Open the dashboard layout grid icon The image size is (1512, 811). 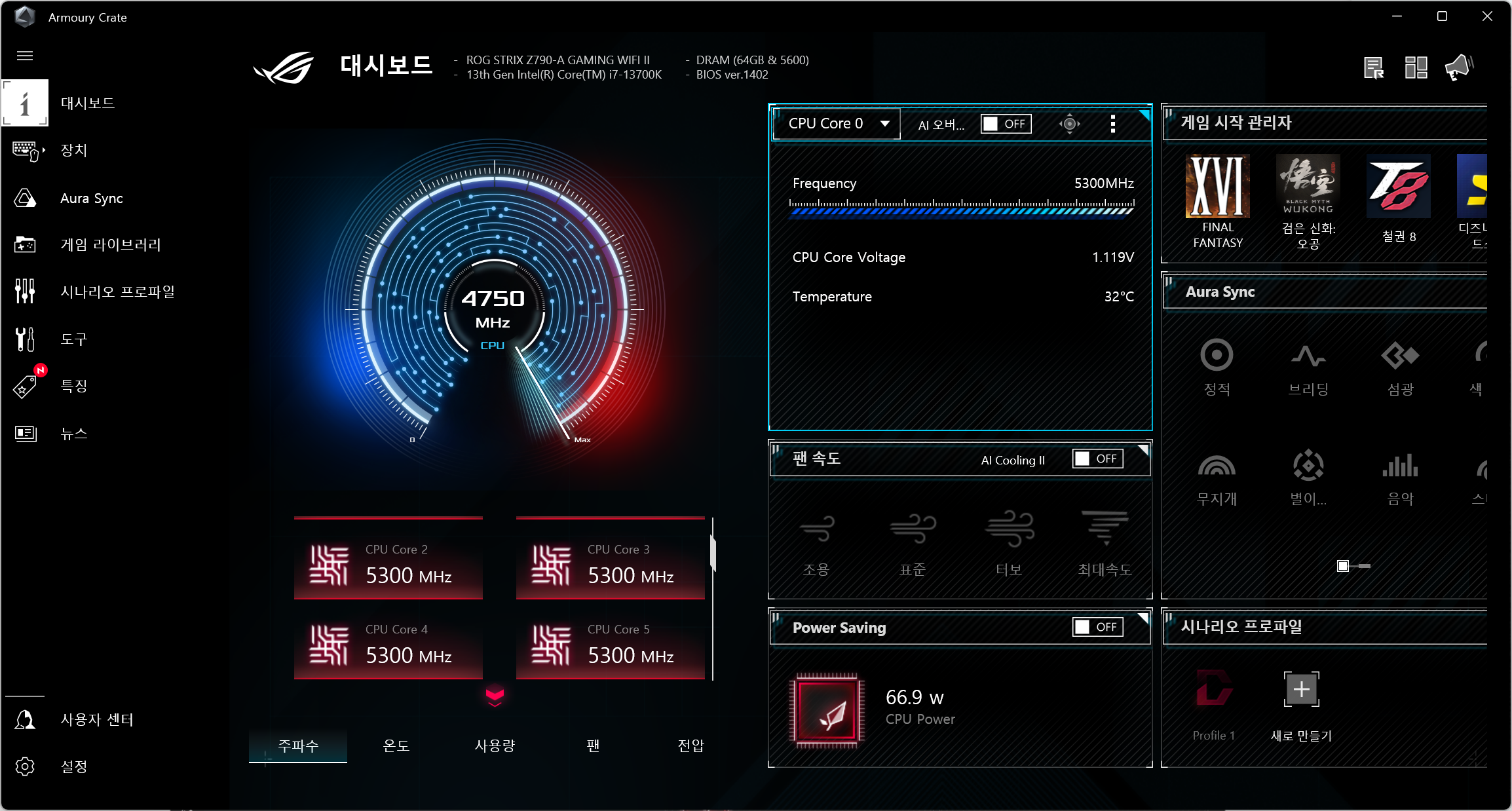click(x=1416, y=67)
